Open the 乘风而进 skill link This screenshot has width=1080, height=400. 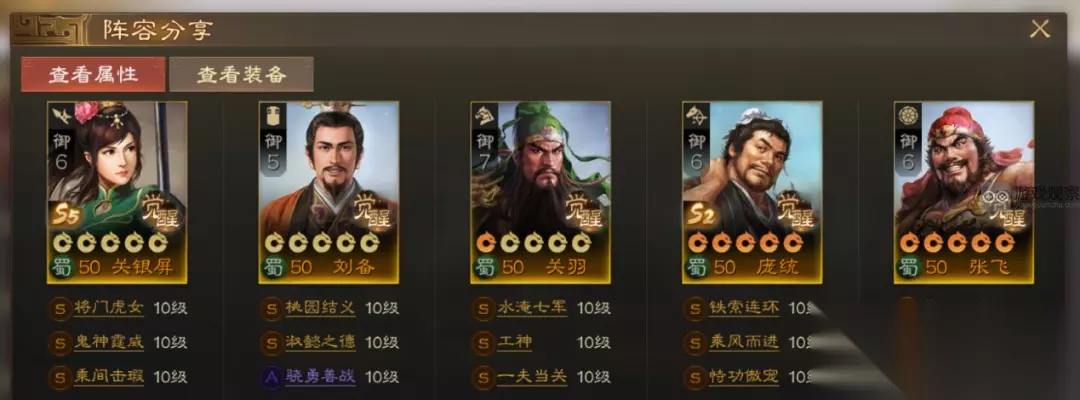click(744, 342)
